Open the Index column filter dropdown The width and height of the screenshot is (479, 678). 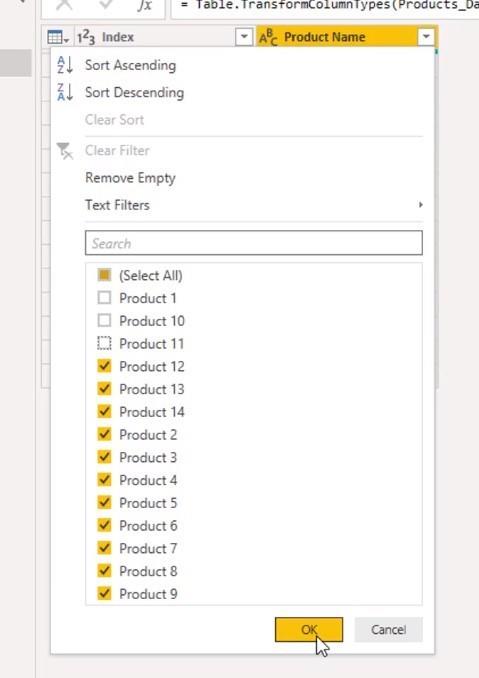click(244, 37)
